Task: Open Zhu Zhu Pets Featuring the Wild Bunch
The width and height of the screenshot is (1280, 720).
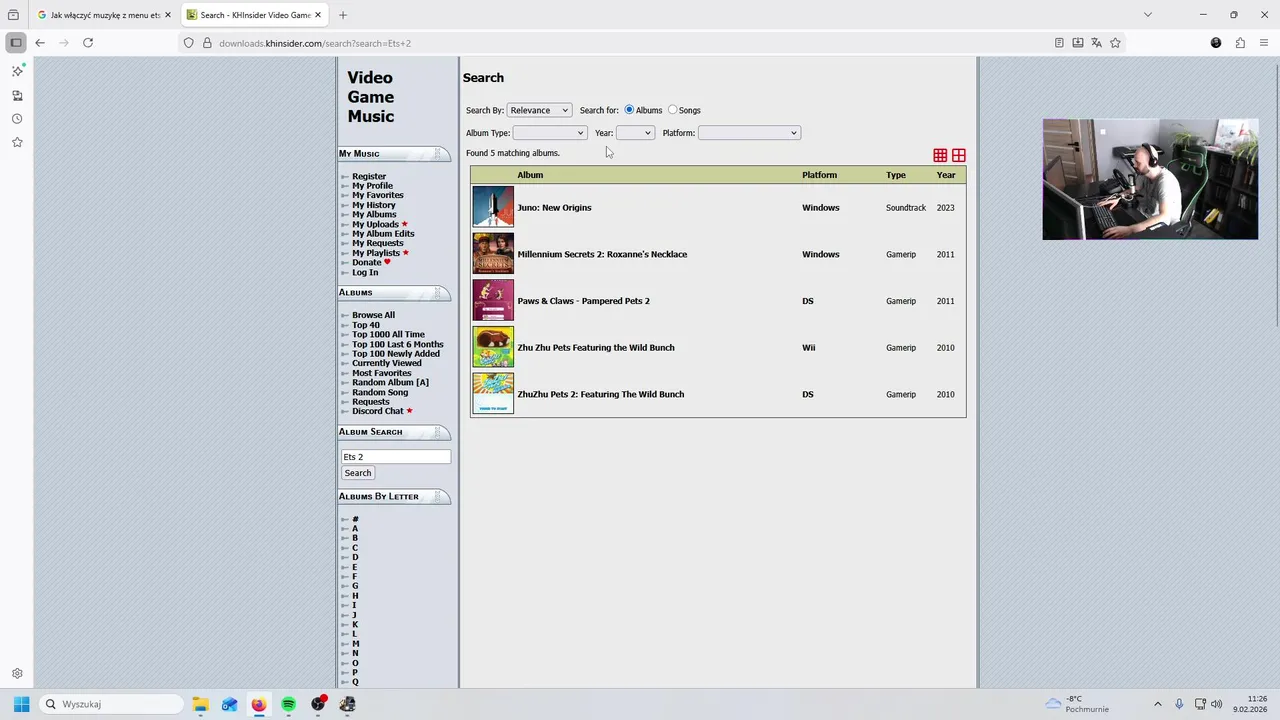Action: pos(596,348)
